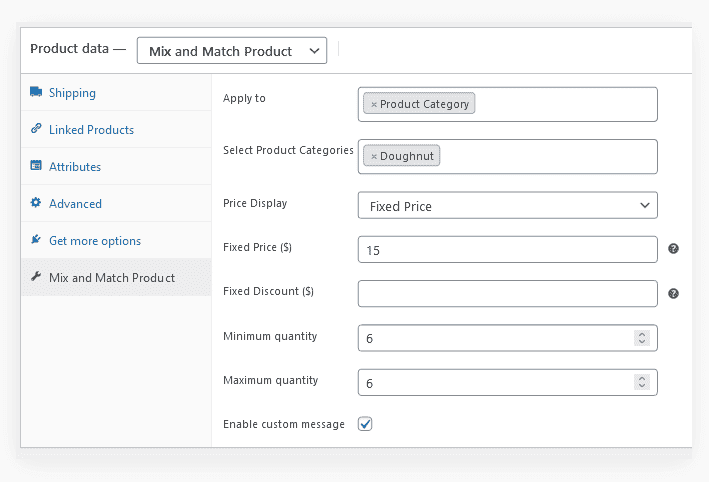The width and height of the screenshot is (709, 482).
Task: Focus the Fixed Price input field
Action: point(500,250)
